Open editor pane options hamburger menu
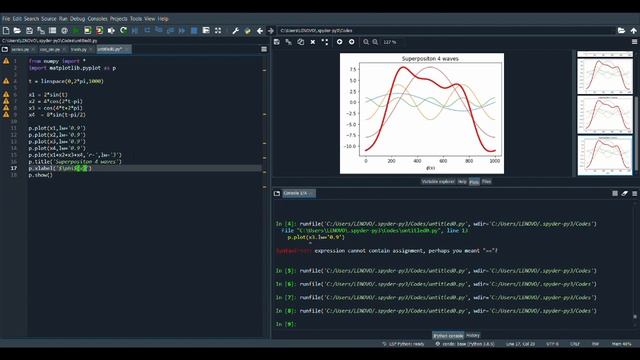Viewport: 640px width, 360px height. click(264, 49)
